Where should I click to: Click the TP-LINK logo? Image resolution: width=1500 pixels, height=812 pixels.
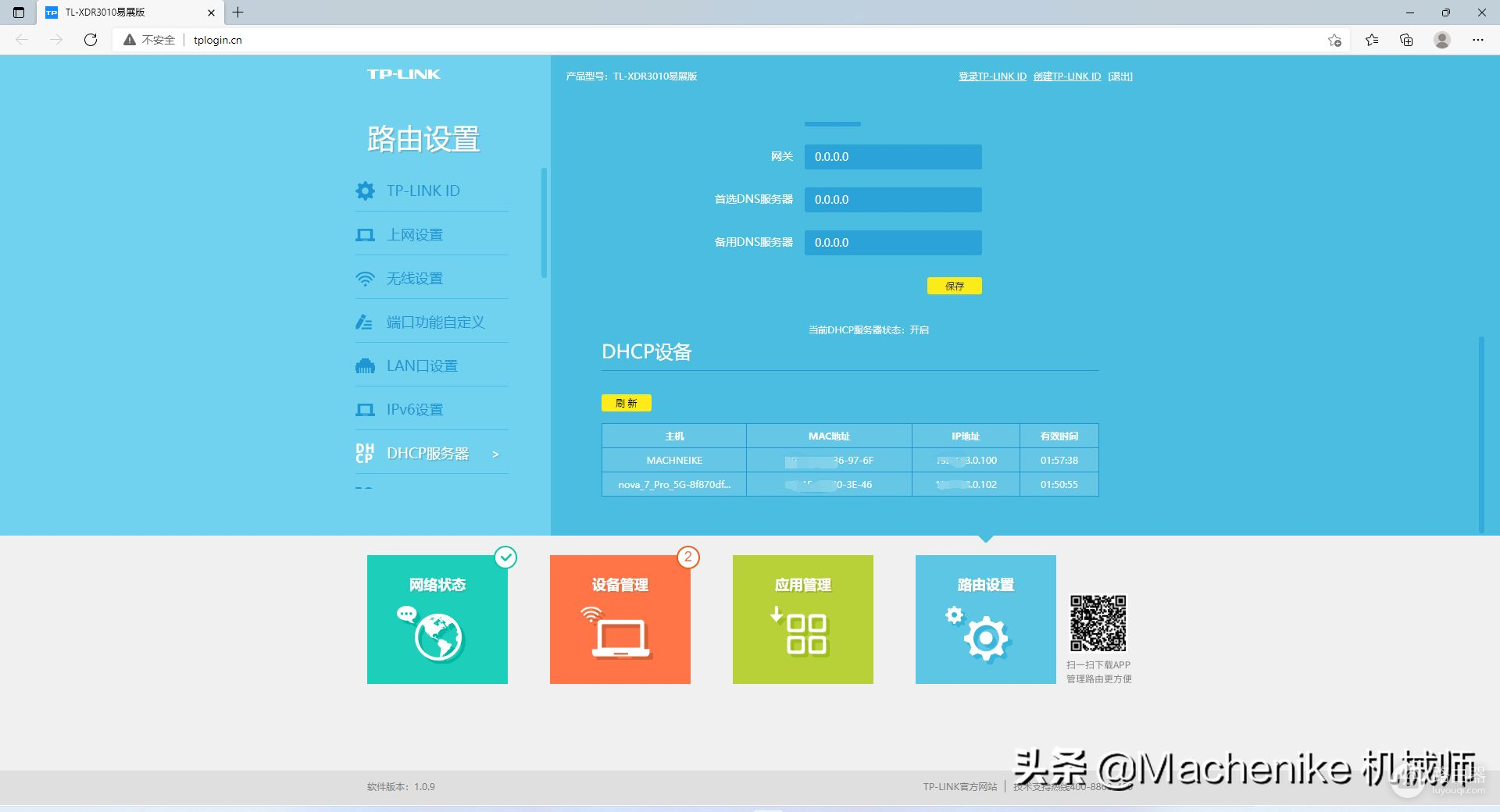click(x=404, y=74)
